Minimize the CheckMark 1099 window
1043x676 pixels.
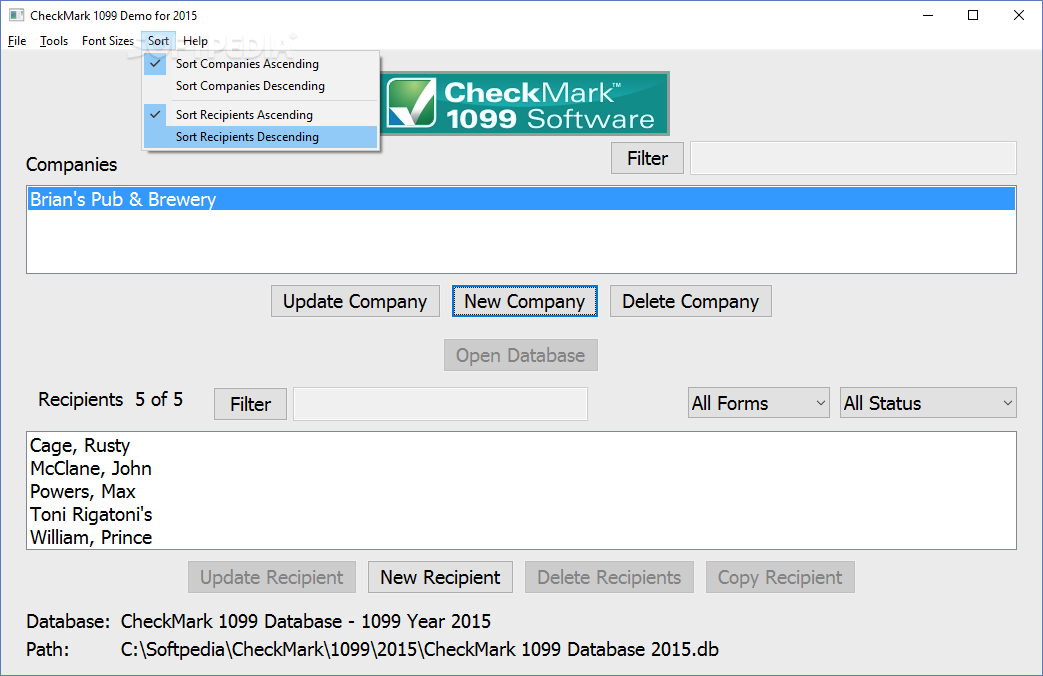pyautogui.click(x=928, y=15)
